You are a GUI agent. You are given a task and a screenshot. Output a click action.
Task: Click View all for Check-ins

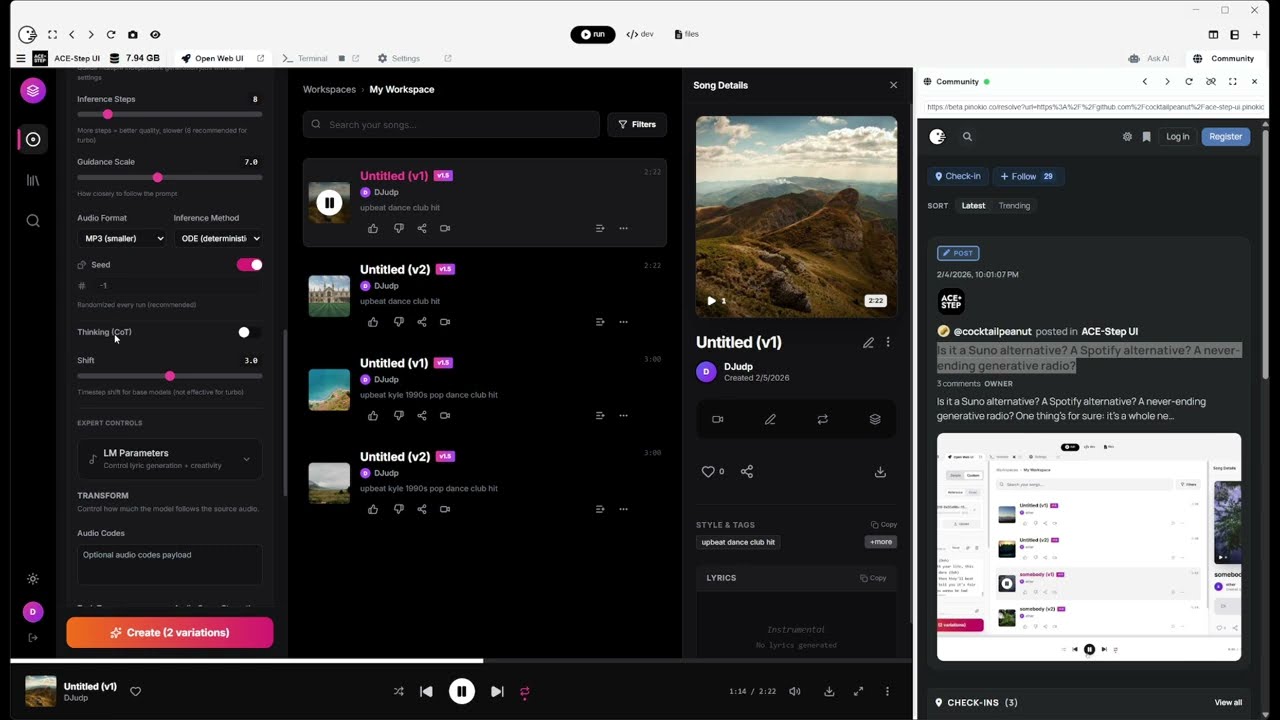click(x=1228, y=703)
